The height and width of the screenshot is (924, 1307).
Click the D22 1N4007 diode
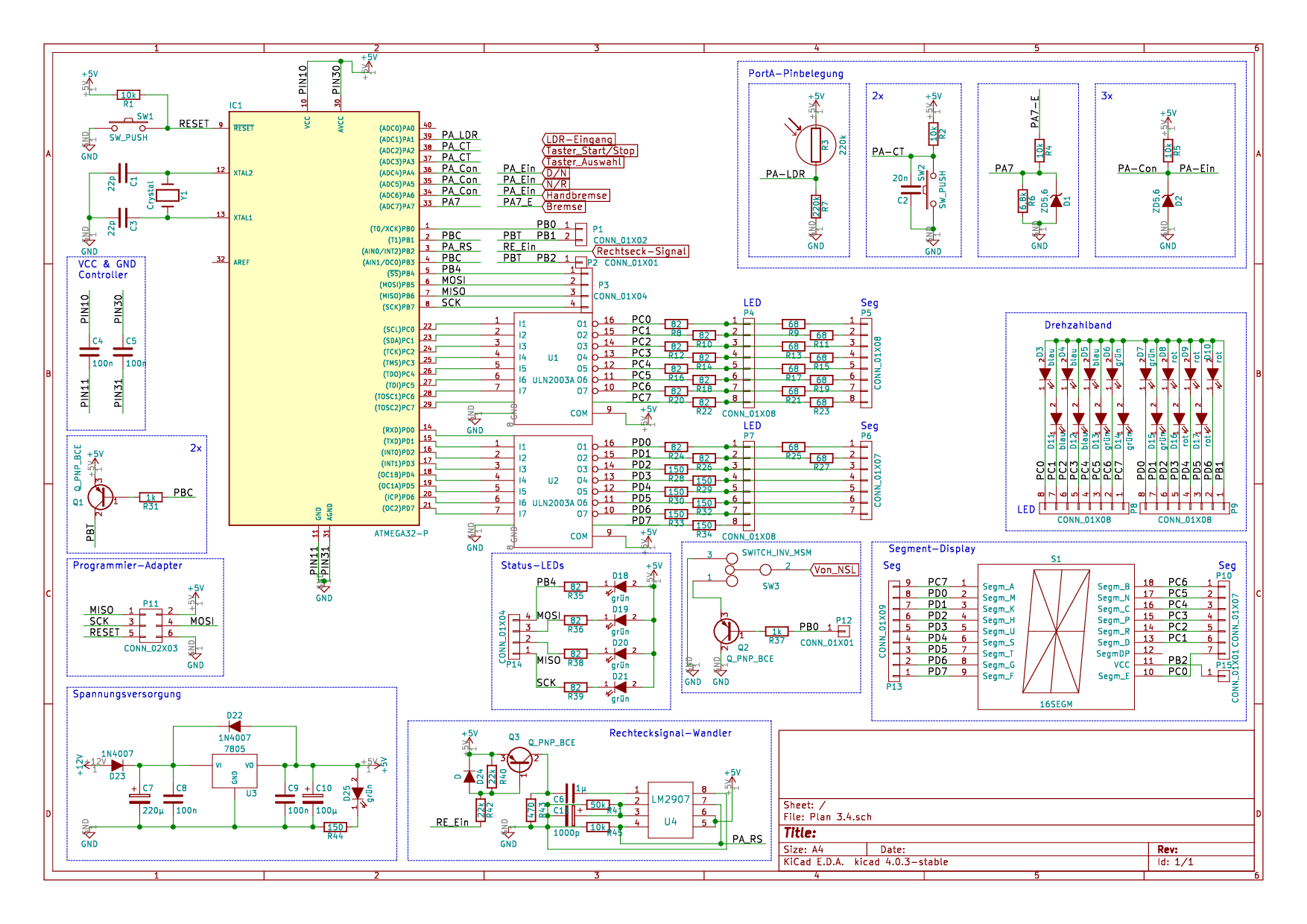point(235,726)
